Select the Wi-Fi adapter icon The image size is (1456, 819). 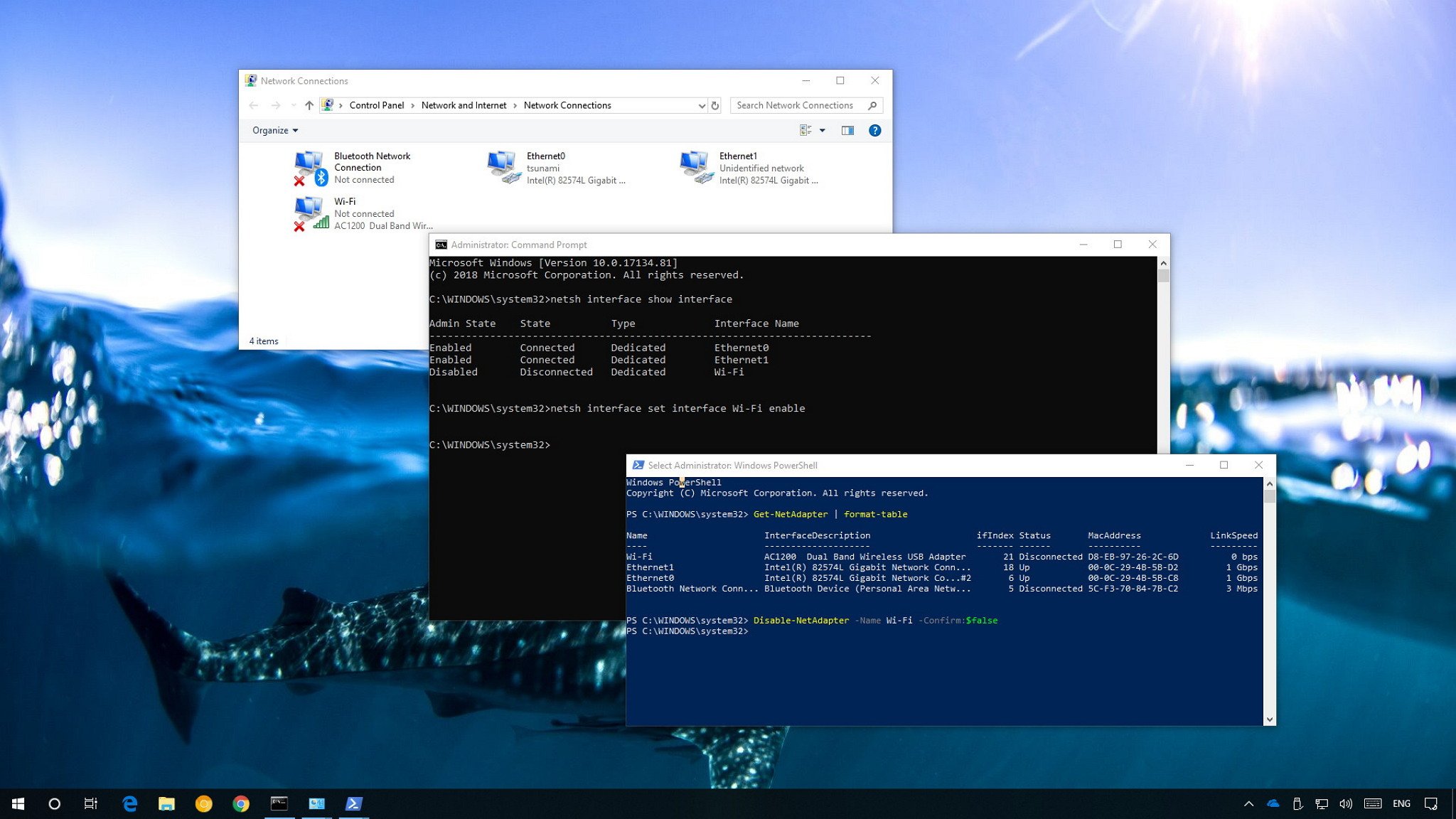[x=311, y=214]
